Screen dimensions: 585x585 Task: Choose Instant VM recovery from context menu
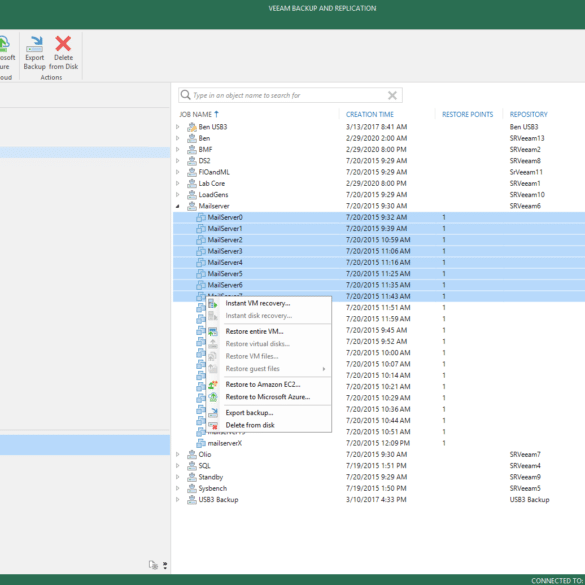(x=269, y=303)
